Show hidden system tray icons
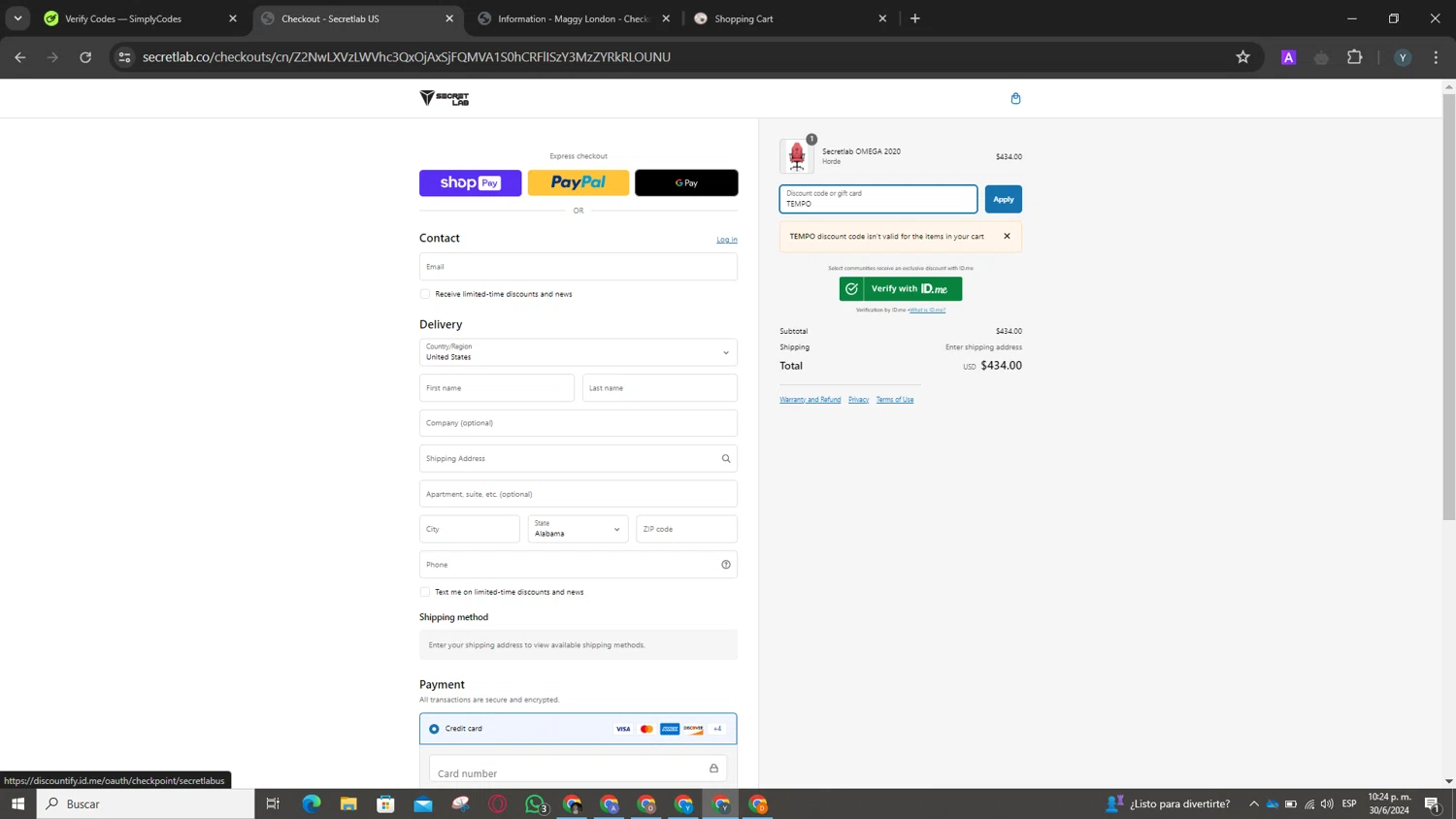The image size is (1456, 819). 1254,803
